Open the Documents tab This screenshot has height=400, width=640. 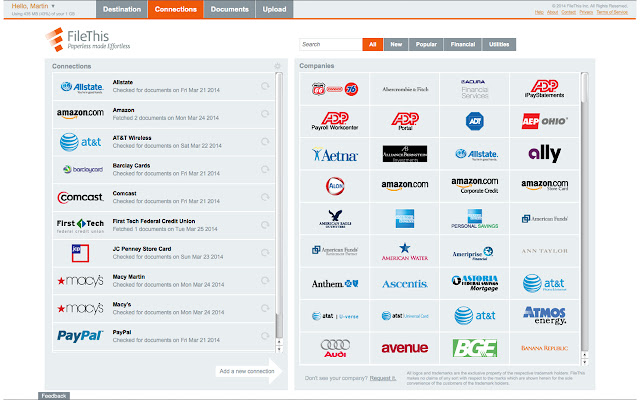tap(229, 9)
